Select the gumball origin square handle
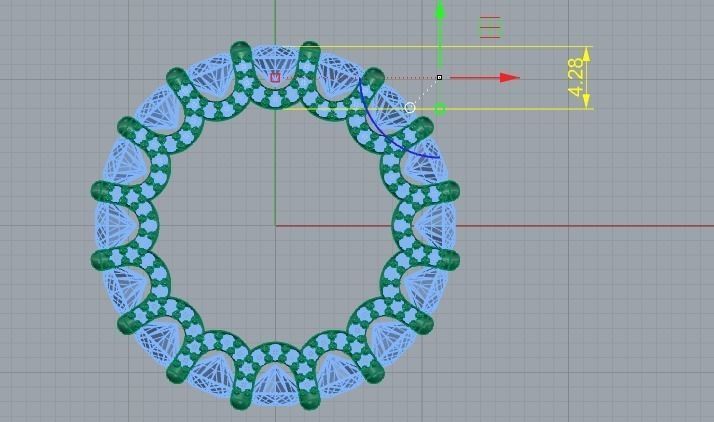 [x=439, y=77]
